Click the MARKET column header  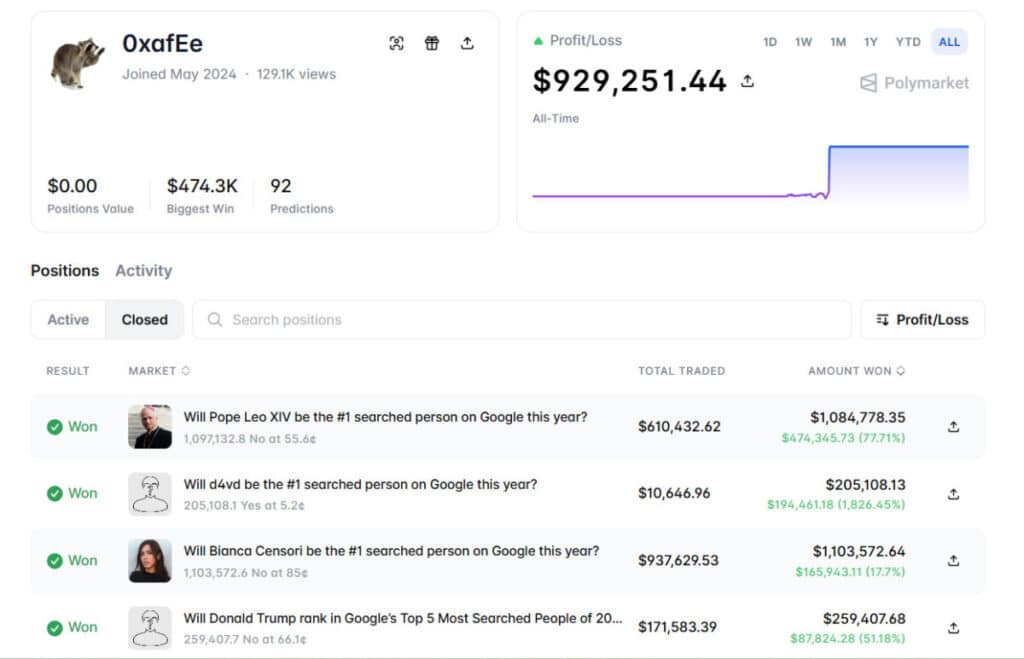point(152,371)
